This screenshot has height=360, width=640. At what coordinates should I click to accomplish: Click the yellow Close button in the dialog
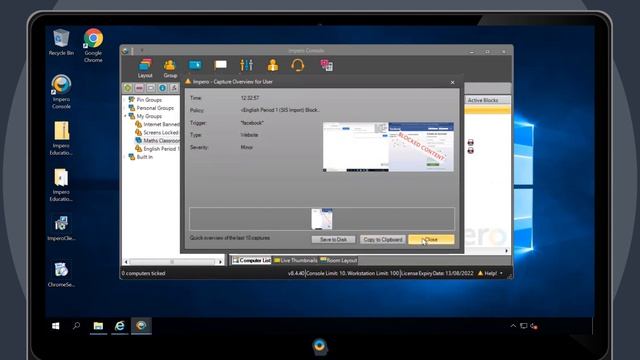click(431, 240)
